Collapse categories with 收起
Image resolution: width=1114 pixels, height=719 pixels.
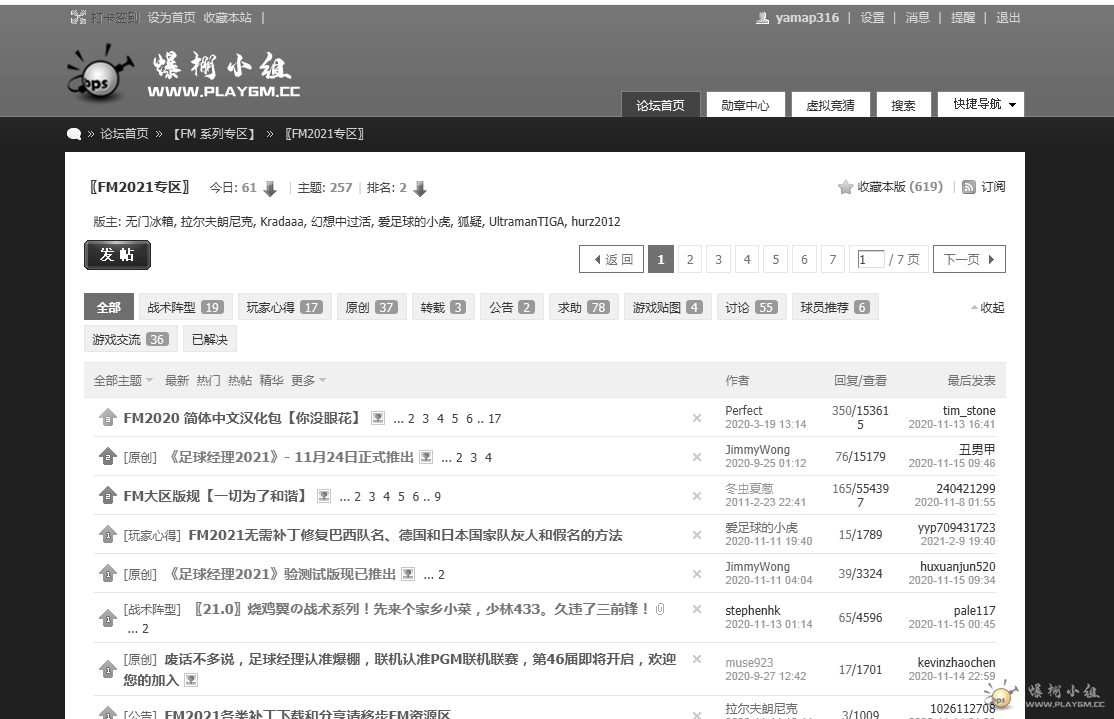coord(988,308)
